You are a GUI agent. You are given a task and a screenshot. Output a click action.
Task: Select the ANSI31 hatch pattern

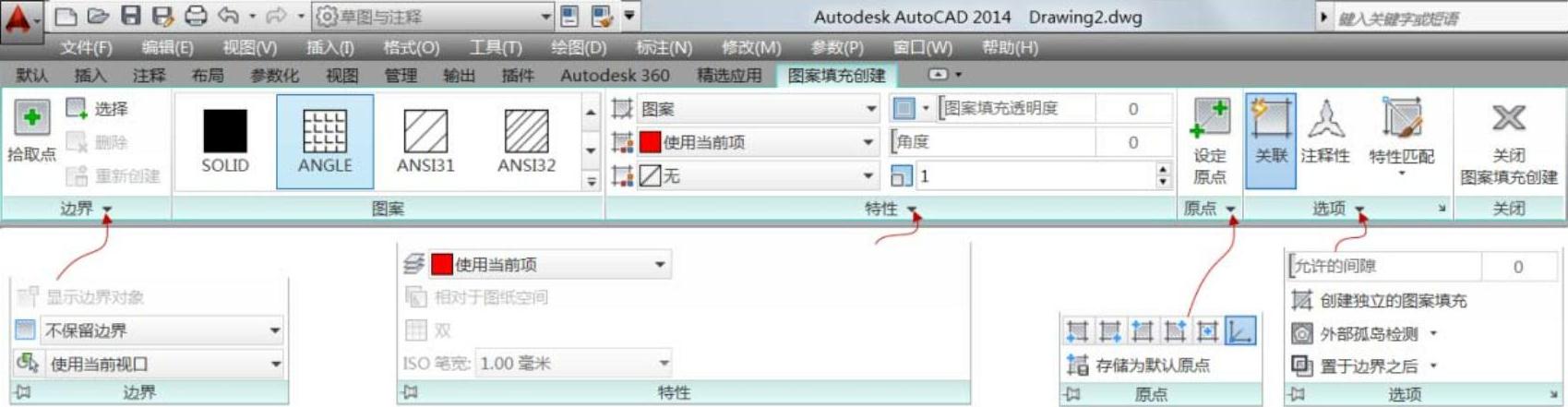click(425, 141)
